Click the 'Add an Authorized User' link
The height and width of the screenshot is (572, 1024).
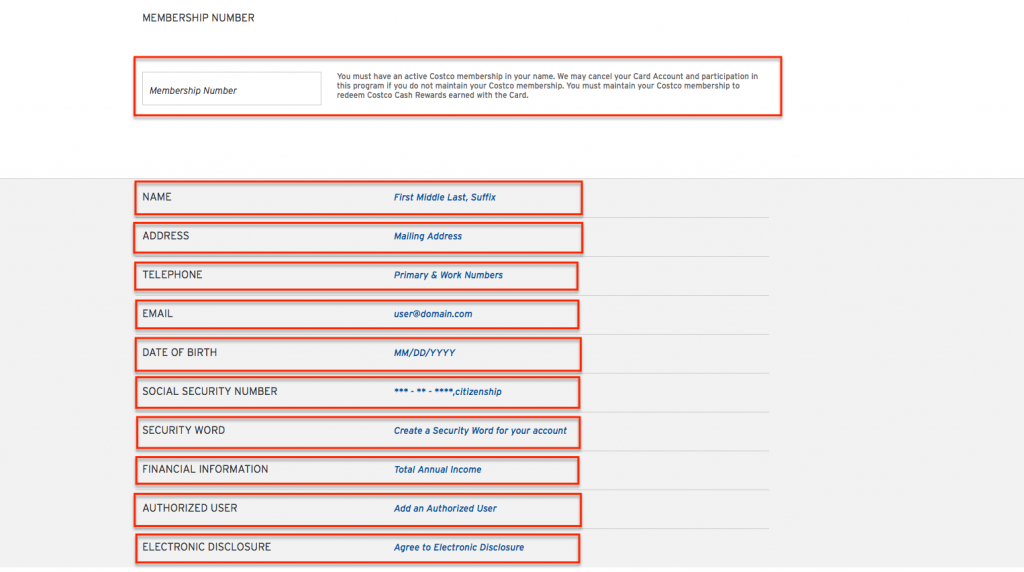(445, 509)
